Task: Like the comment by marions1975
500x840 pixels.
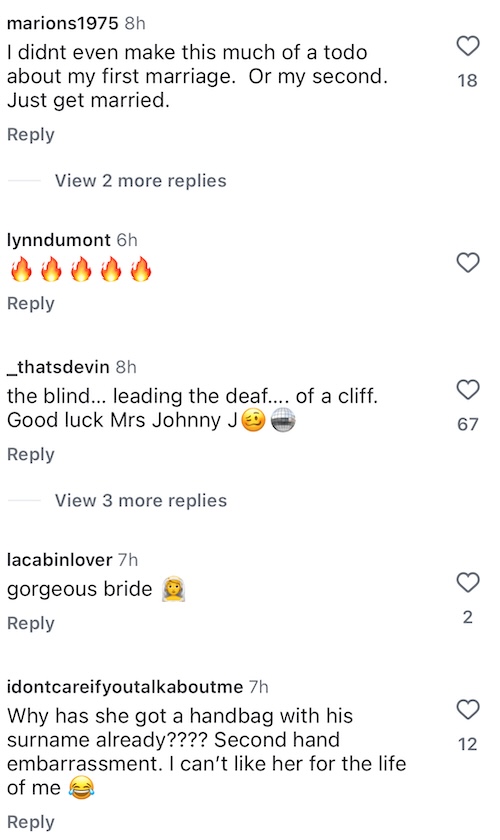Action: coord(467,46)
